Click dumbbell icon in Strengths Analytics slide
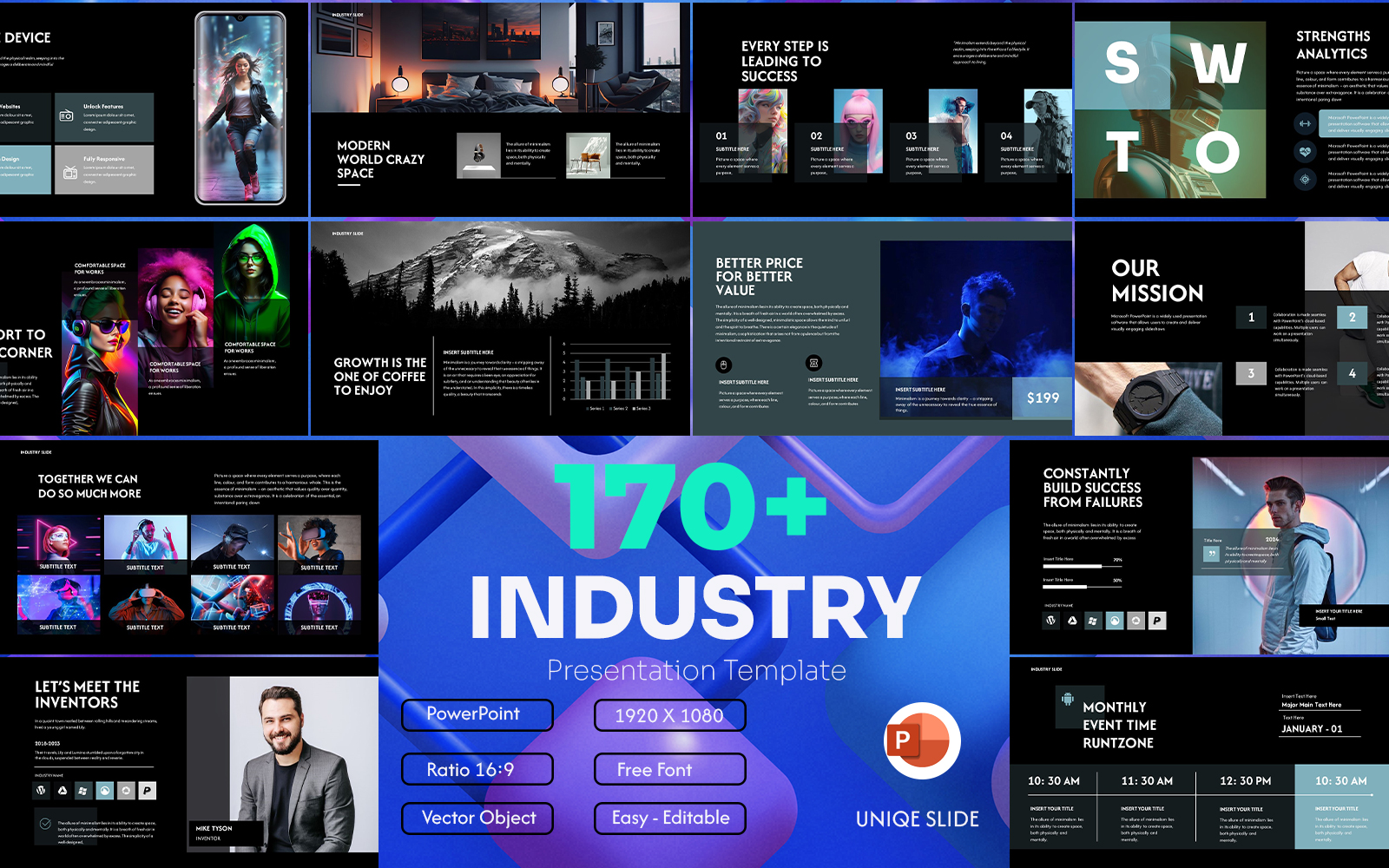1389x868 pixels. (1305, 124)
